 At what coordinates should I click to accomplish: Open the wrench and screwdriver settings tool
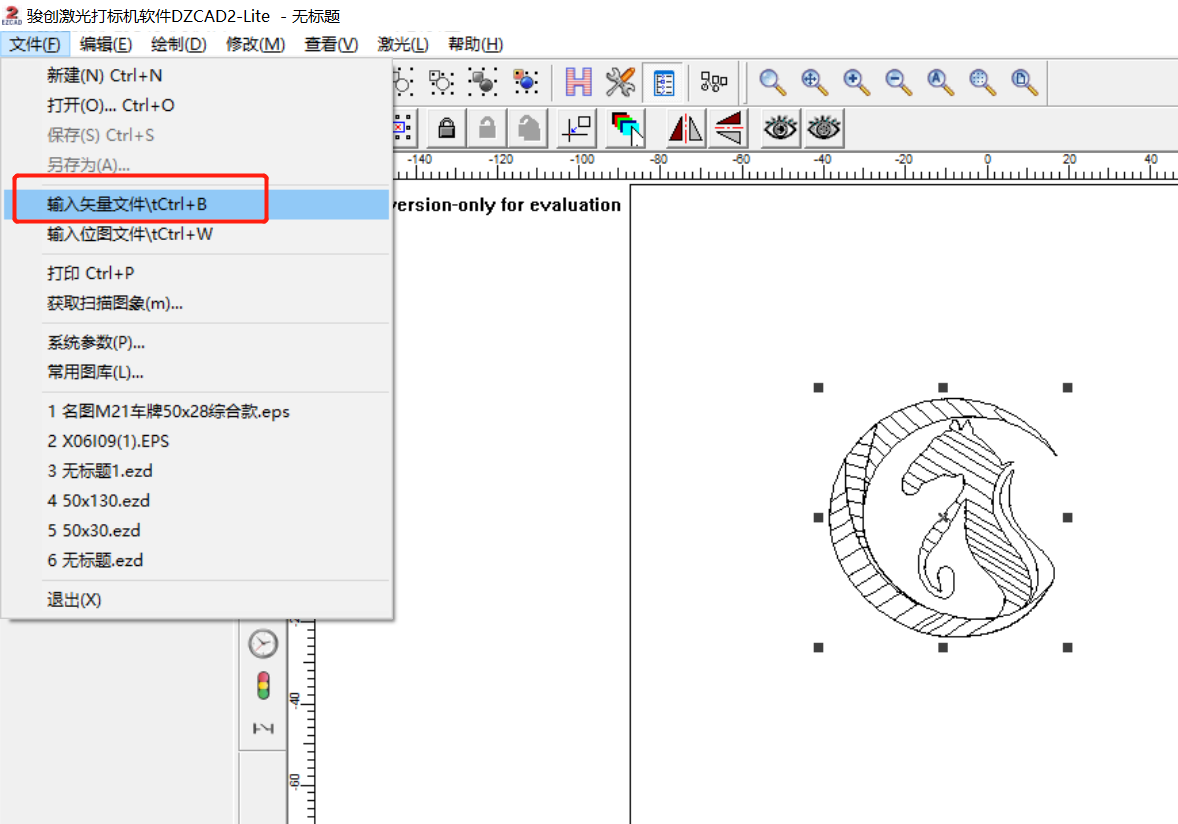point(621,82)
